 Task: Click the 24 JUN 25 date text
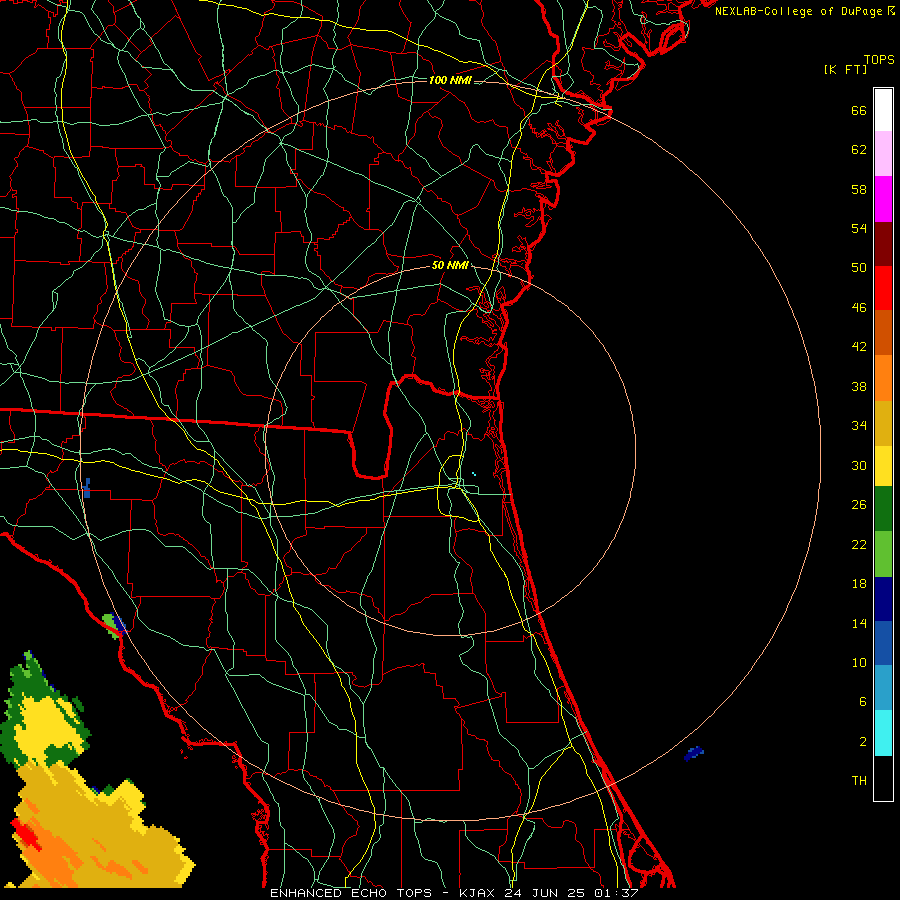[x=543, y=893]
